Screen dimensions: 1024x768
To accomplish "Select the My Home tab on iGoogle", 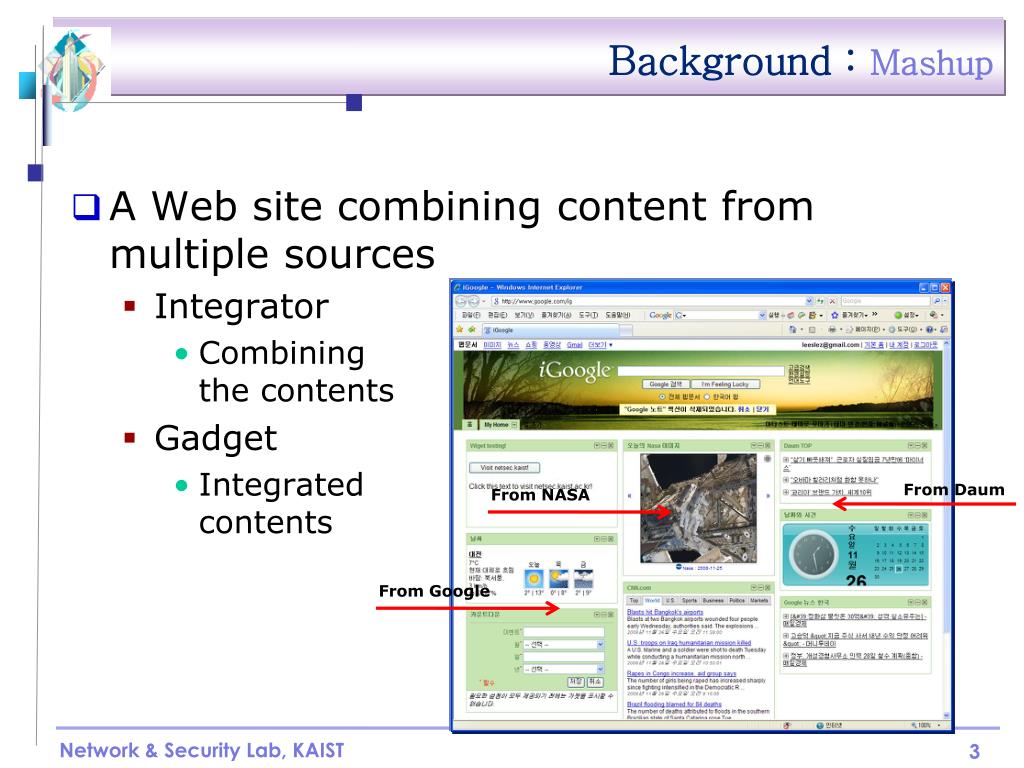I will pos(500,424).
